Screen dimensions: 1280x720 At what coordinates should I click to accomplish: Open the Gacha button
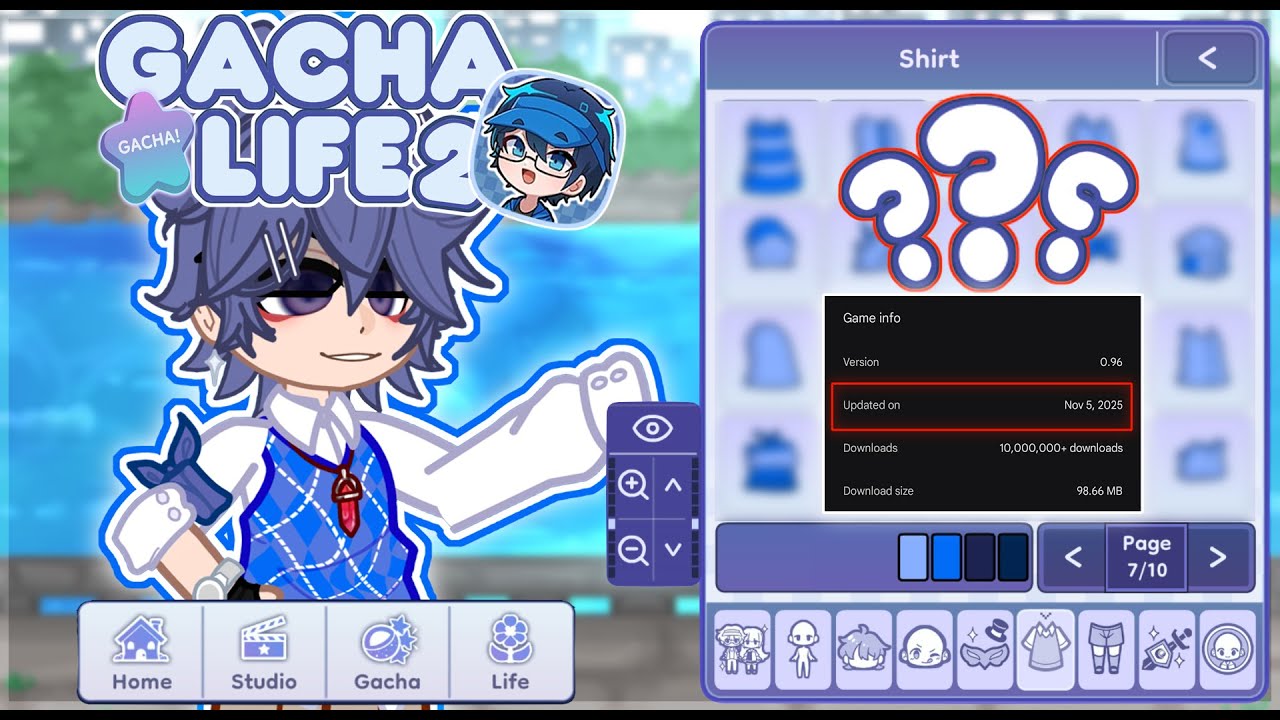[388, 652]
